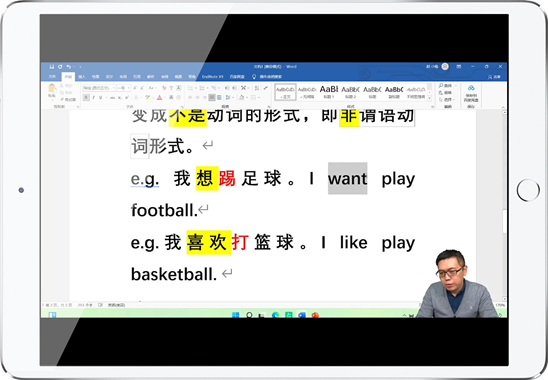548x380 pixels.
Task: Click the yellow text highlight color icon
Action: [148, 98]
